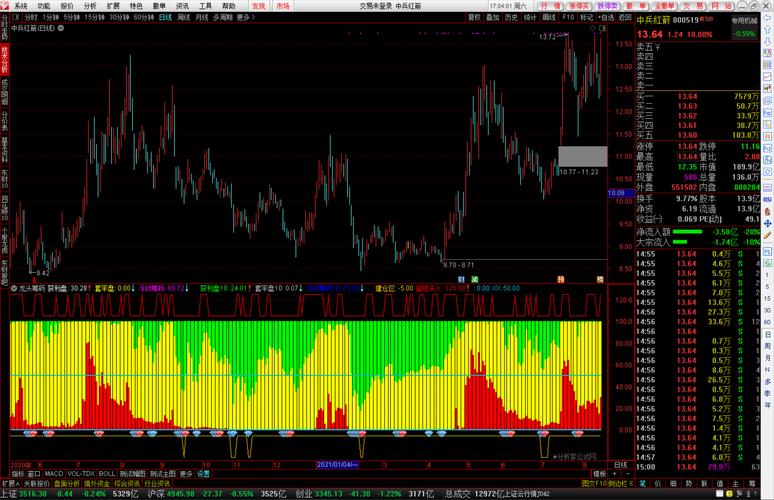Open 更多 indicators dropdown in indicator bar
This screenshot has height=500, width=774.
(x=186, y=474)
